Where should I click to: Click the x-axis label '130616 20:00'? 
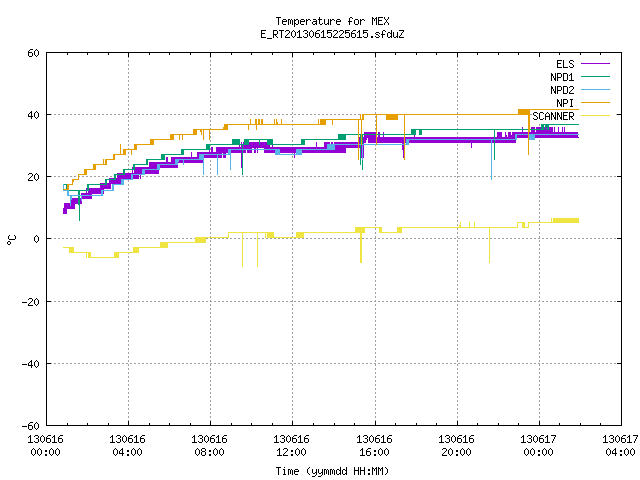point(456,446)
